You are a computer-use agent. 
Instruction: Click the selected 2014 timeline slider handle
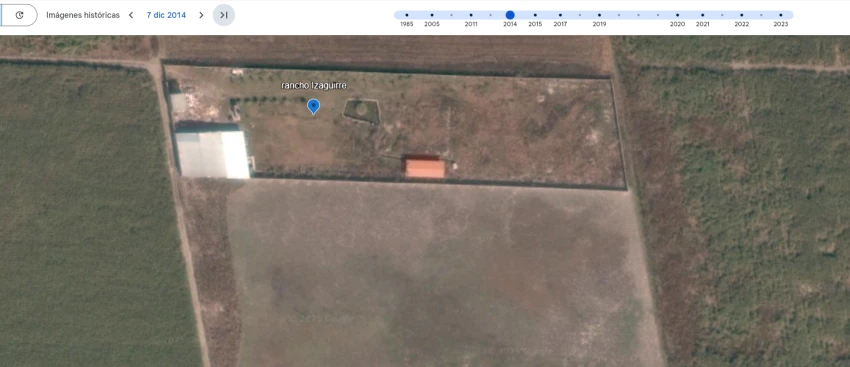point(510,15)
